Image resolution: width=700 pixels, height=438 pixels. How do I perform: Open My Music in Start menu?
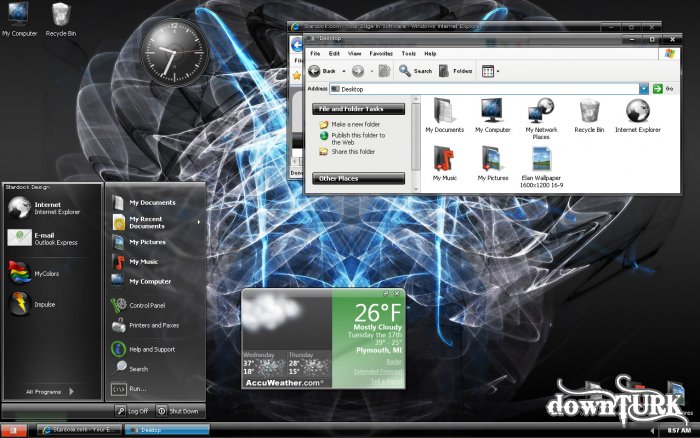135,262
